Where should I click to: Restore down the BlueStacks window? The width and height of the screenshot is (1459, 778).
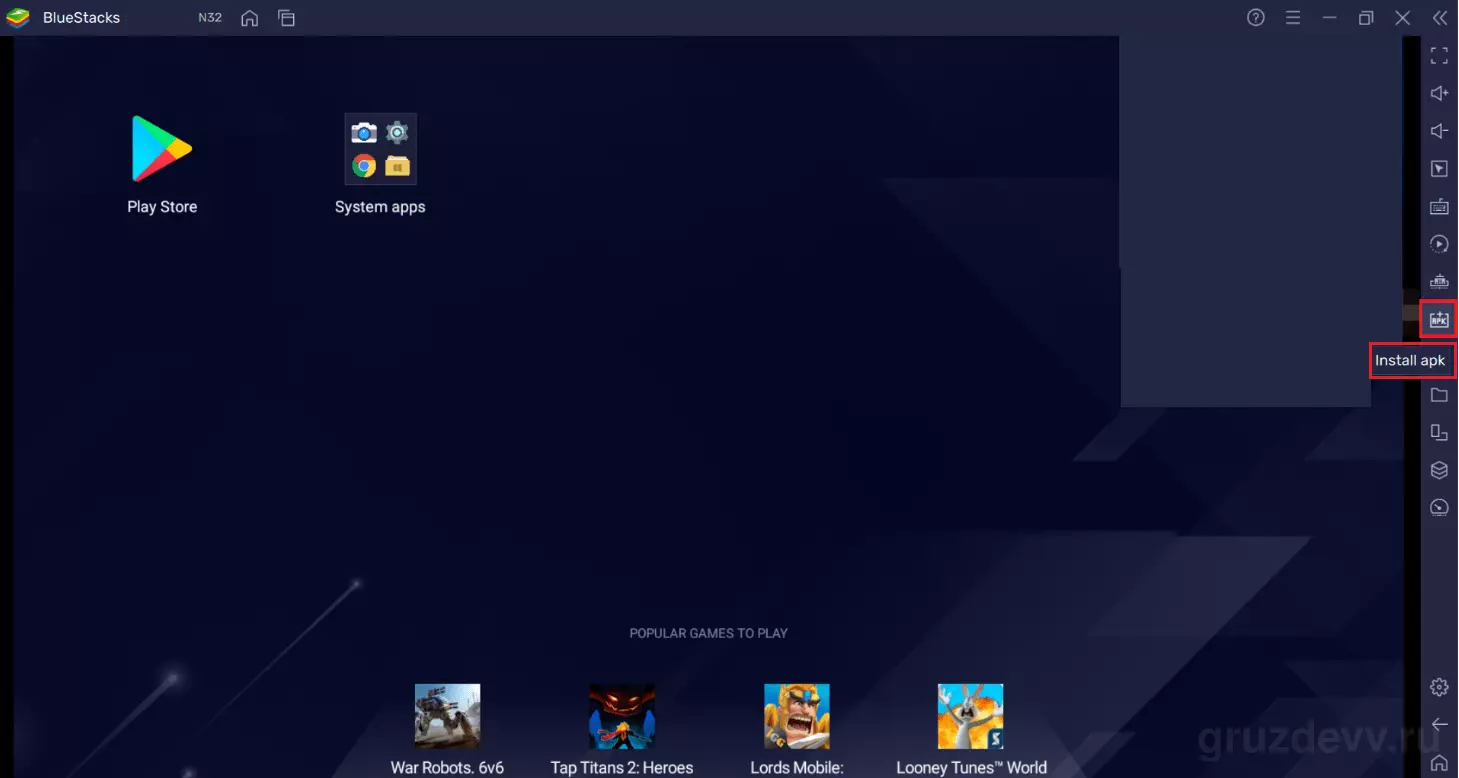tap(1366, 18)
